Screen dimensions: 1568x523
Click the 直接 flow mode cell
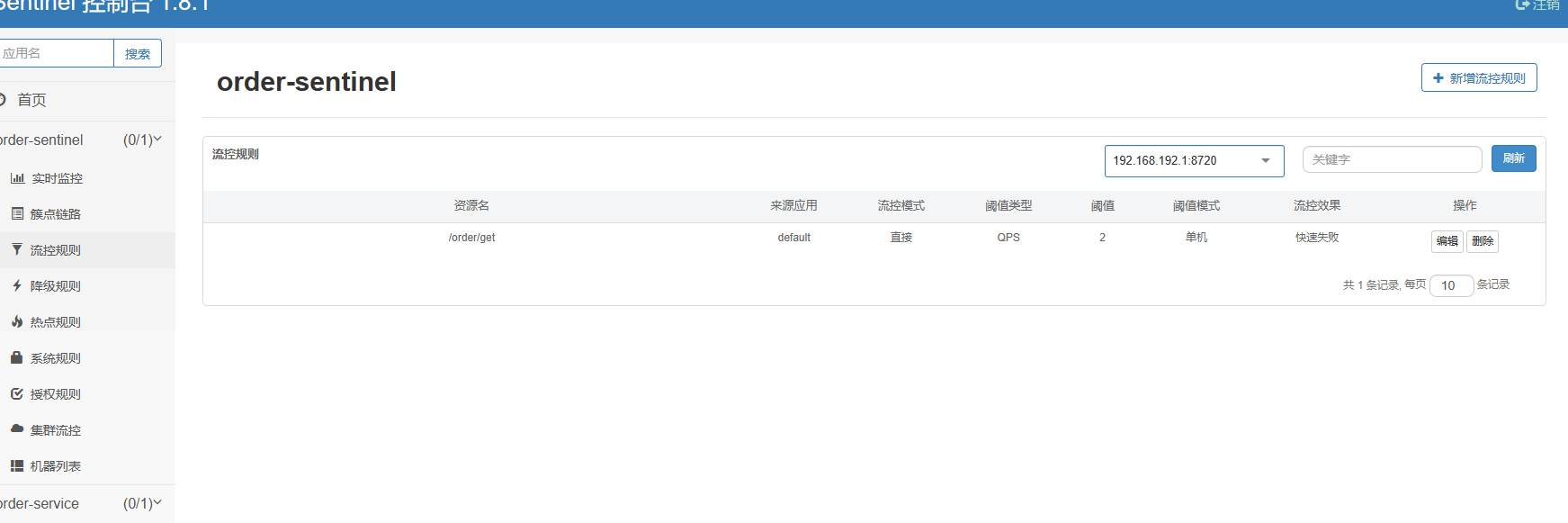pos(901,238)
